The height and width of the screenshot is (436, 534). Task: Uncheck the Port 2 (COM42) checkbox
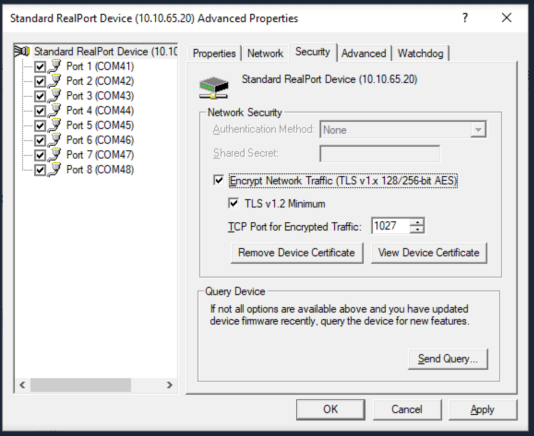point(40,81)
